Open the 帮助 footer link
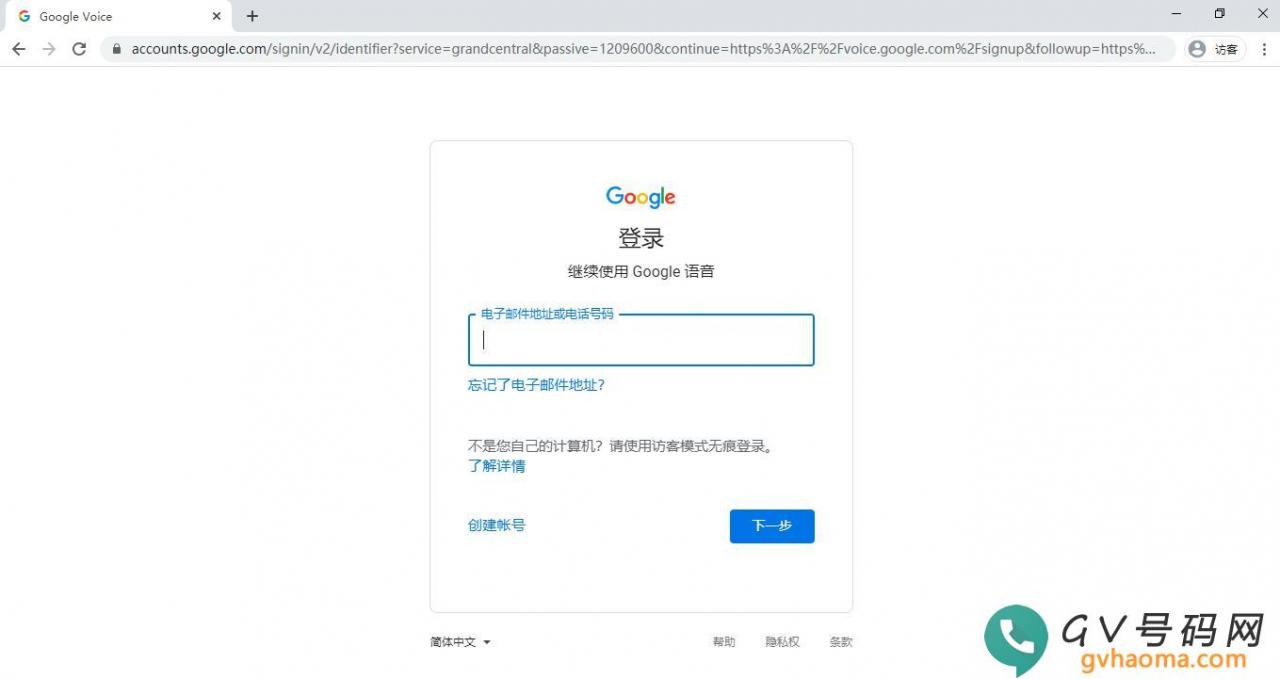 coord(724,642)
